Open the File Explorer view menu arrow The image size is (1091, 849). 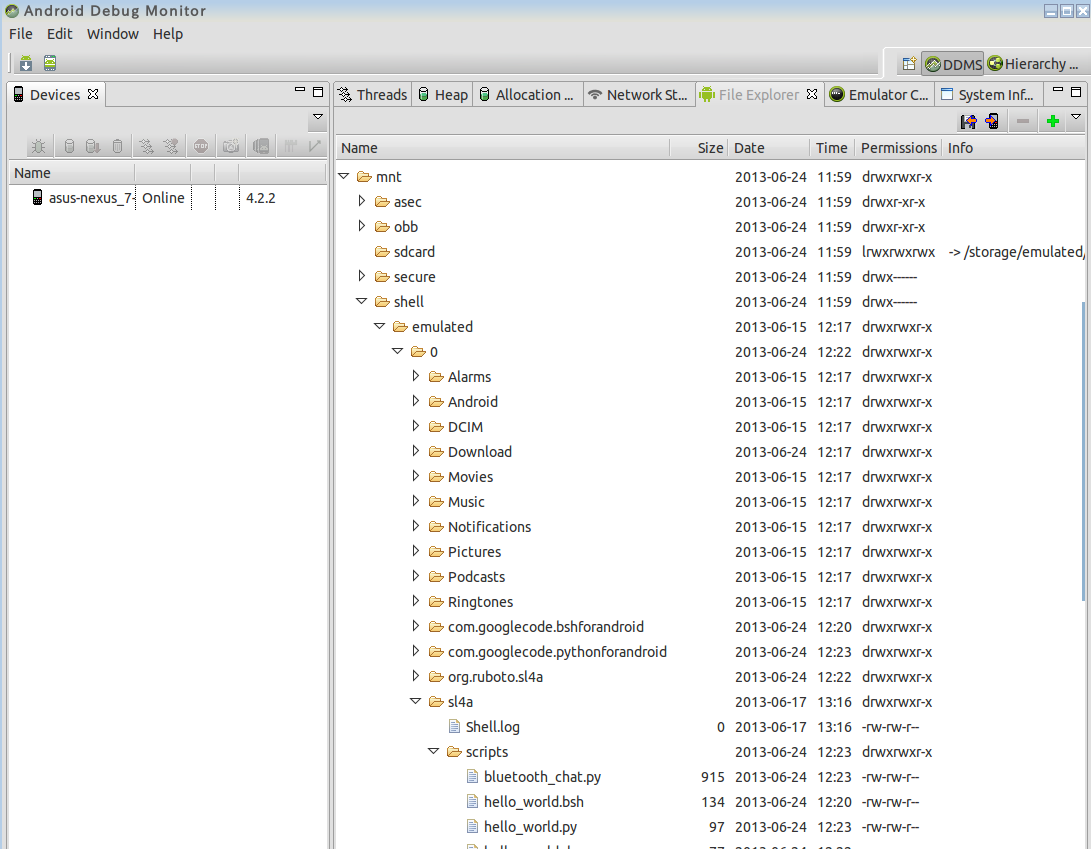pos(1076,117)
